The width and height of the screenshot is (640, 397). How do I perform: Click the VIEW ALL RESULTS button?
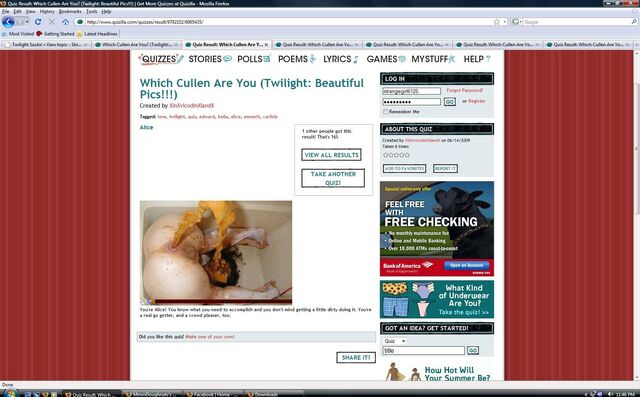point(331,155)
